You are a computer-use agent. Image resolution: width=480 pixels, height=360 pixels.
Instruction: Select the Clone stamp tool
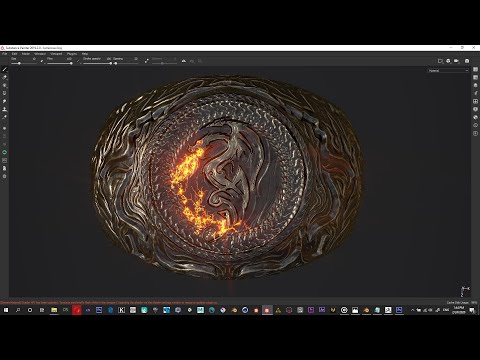point(5,109)
